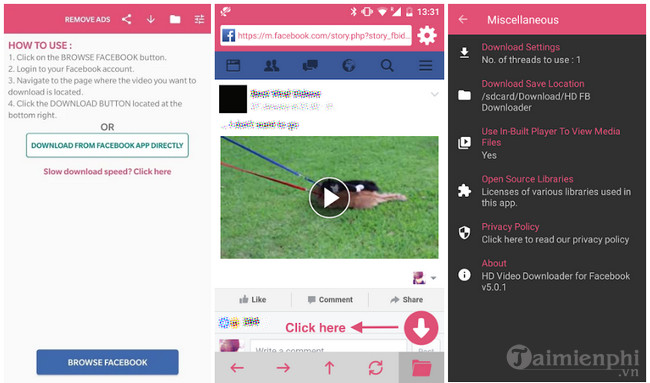Click 'HD Video Downloader for Facebook v5.0.1' text
Image resolution: width=650 pixels, height=383 pixels.
(555, 281)
